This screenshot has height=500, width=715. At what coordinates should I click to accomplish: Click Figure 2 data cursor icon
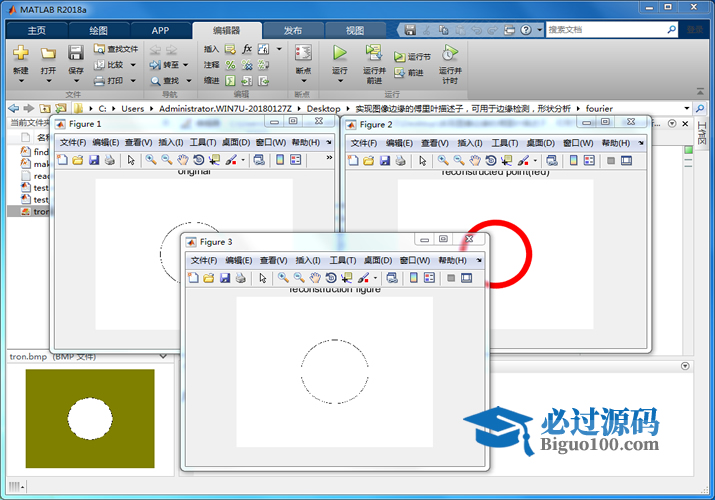(x=507, y=160)
